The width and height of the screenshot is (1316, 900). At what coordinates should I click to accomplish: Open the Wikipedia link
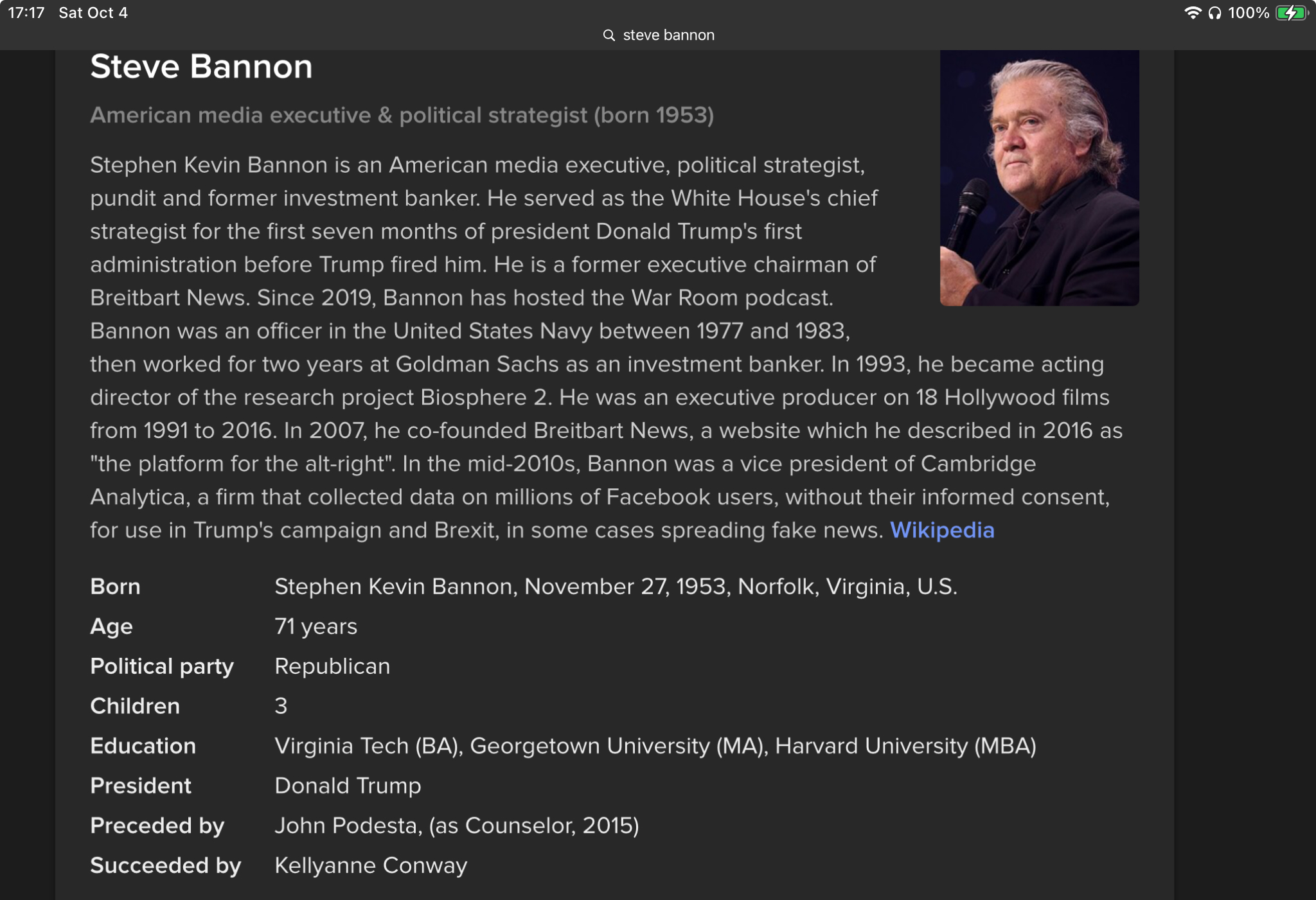tap(942, 530)
